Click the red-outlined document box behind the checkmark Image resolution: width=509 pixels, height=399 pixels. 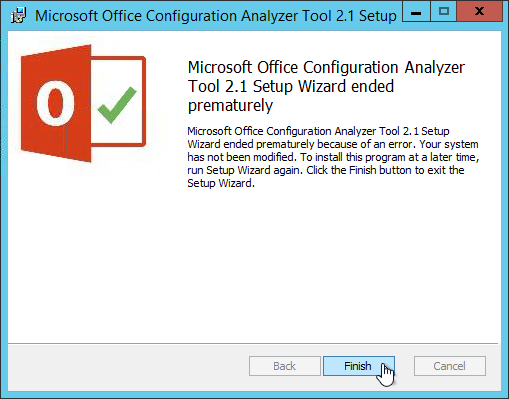click(x=119, y=101)
